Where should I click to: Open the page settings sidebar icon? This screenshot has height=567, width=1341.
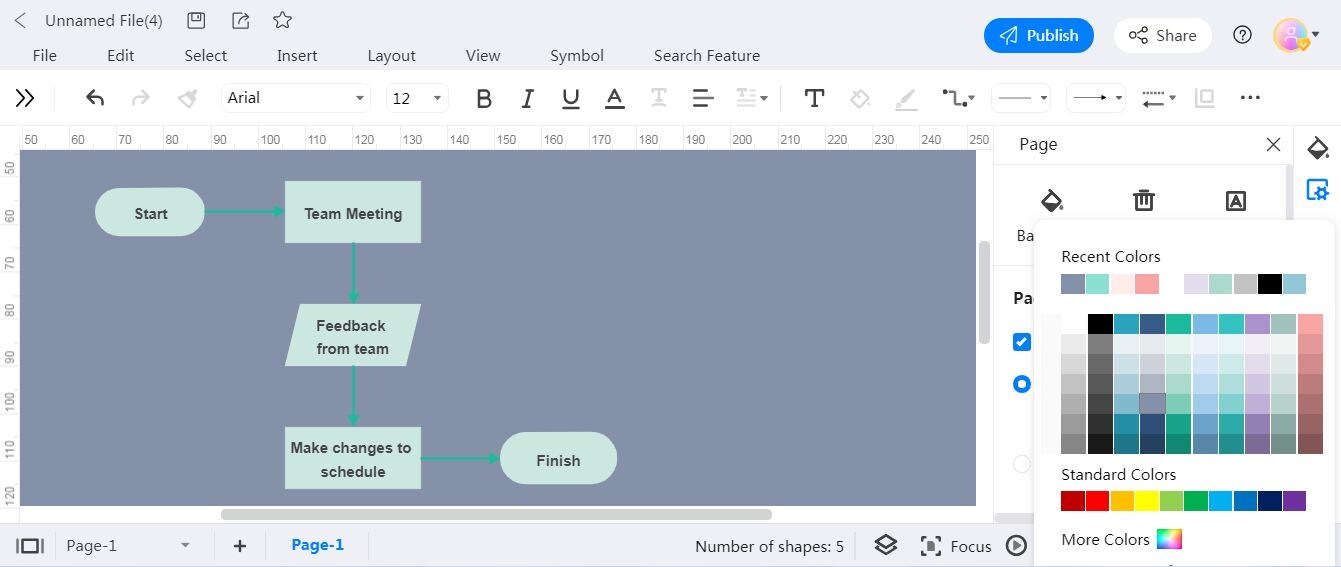click(1318, 190)
